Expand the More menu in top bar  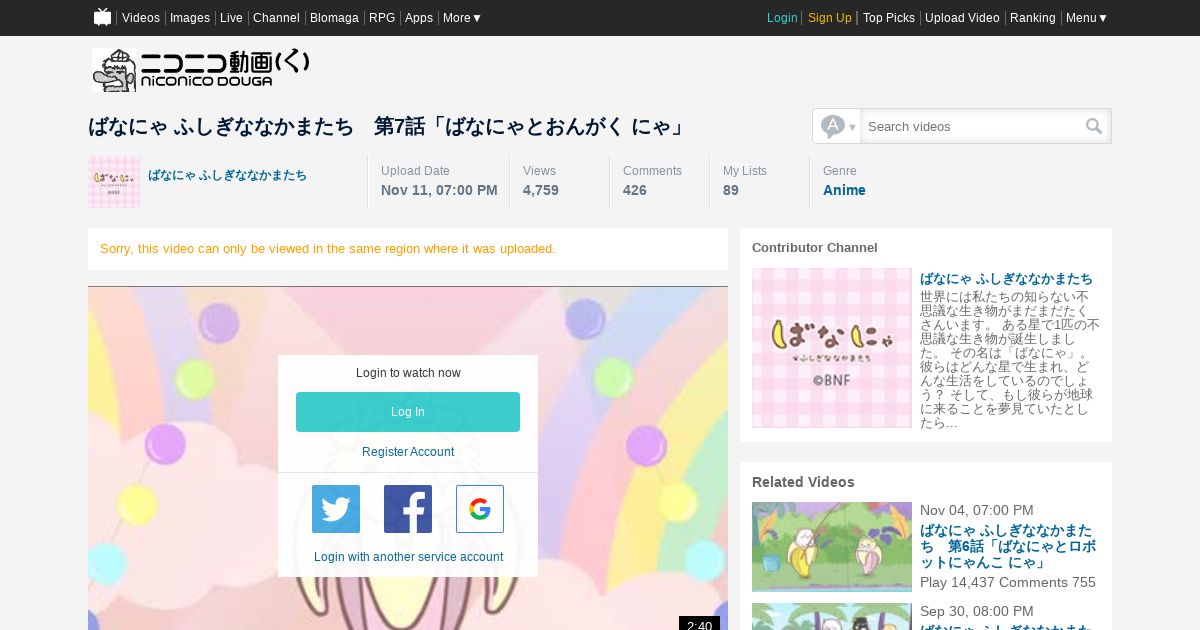pos(462,18)
